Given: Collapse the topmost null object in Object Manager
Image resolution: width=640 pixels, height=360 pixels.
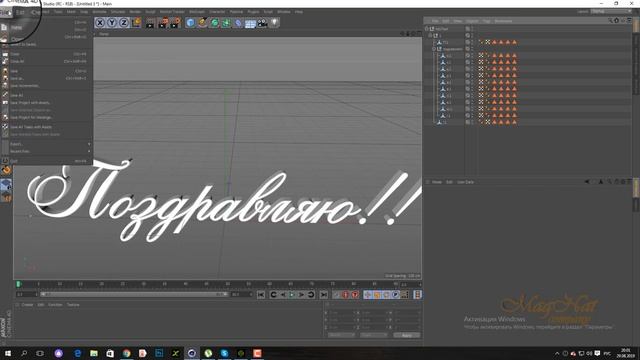Looking at the screenshot, I should [x=427, y=29].
